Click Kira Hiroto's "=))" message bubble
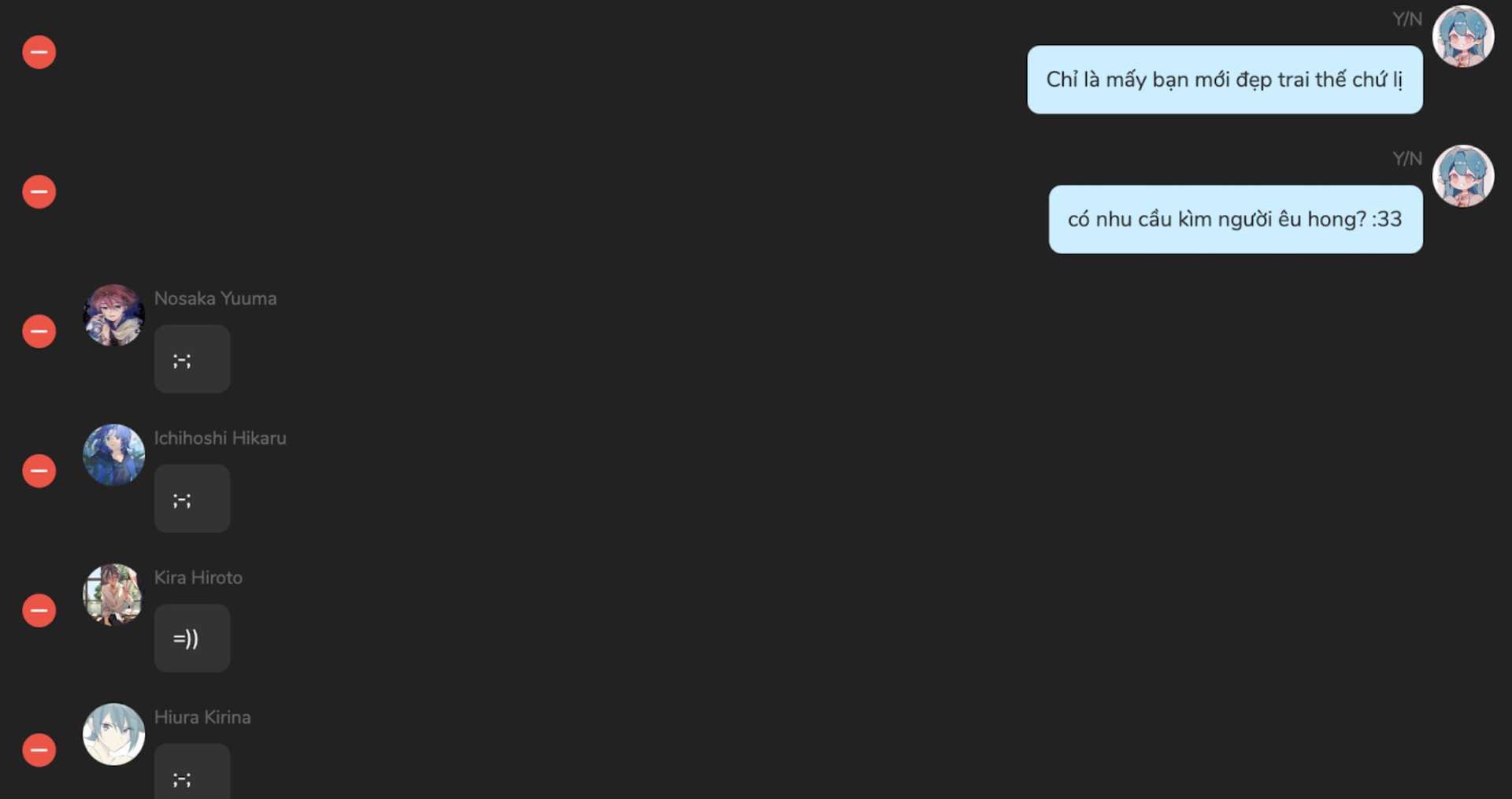 click(x=192, y=638)
